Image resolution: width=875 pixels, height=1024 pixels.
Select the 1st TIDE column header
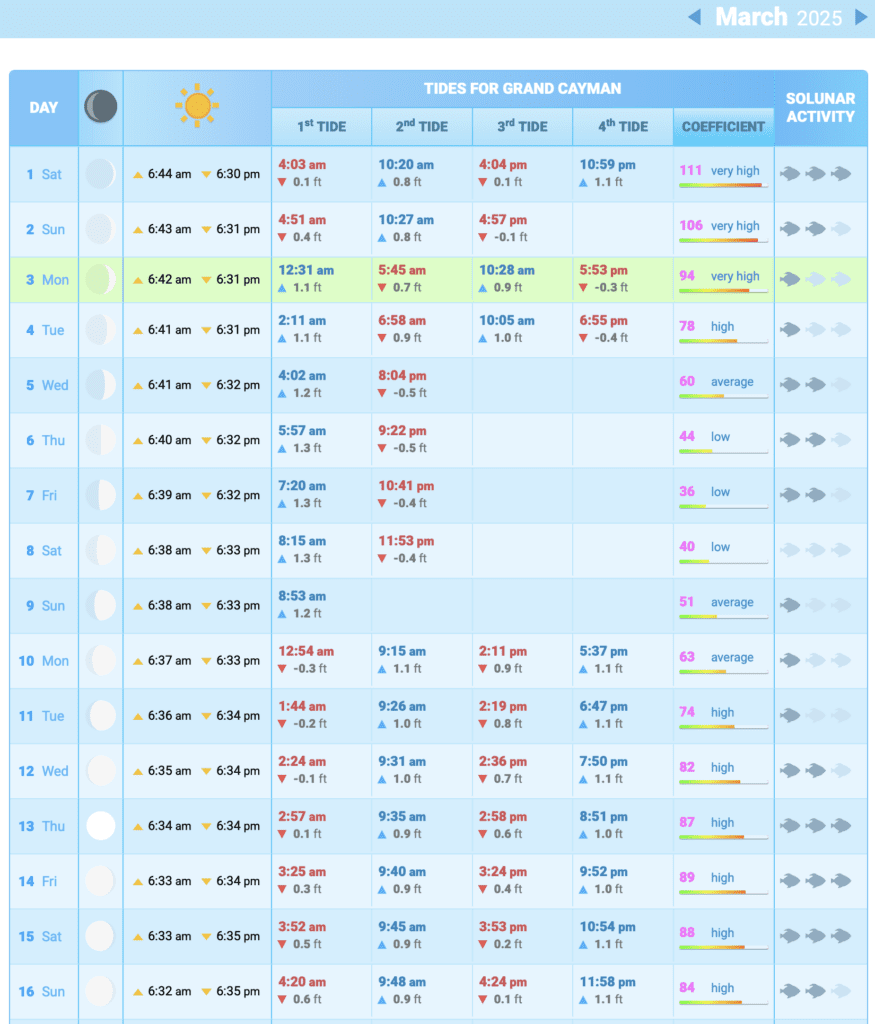(x=321, y=127)
